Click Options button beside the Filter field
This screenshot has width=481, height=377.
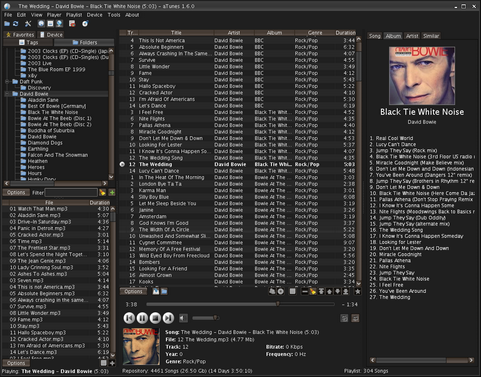(16, 193)
